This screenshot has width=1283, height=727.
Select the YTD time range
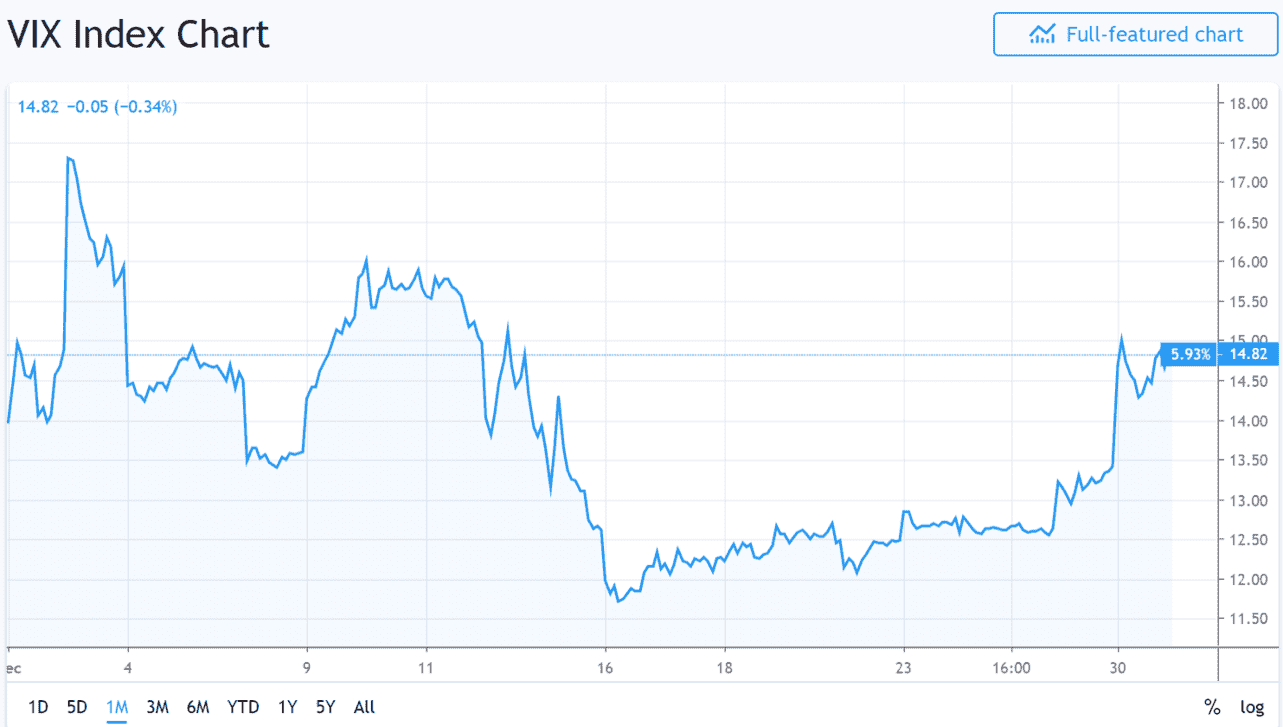243,707
